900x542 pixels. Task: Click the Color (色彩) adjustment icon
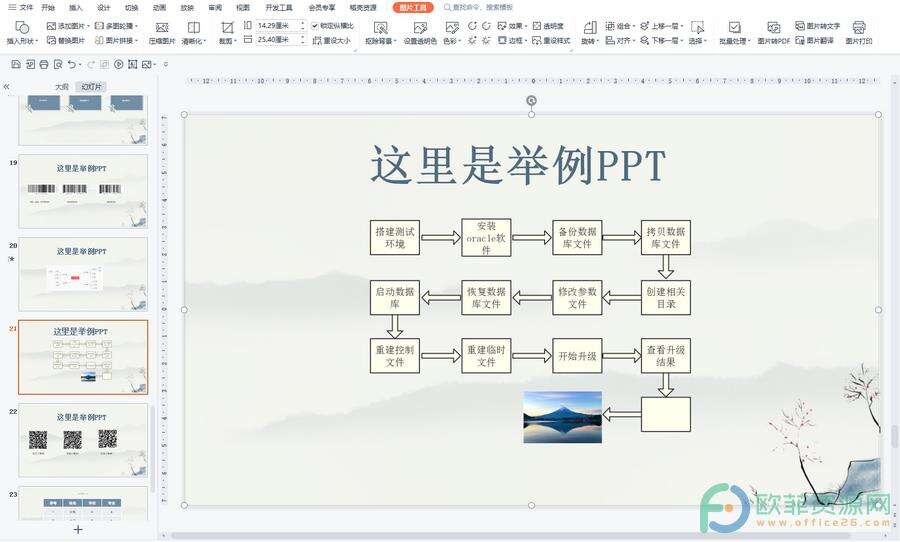[451, 28]
